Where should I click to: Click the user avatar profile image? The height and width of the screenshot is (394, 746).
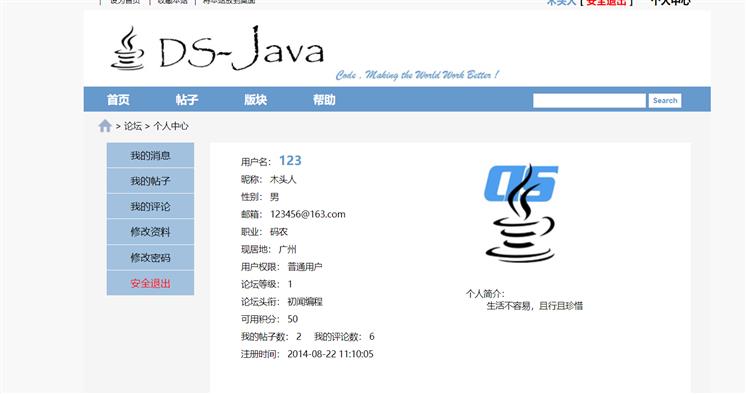521,213
